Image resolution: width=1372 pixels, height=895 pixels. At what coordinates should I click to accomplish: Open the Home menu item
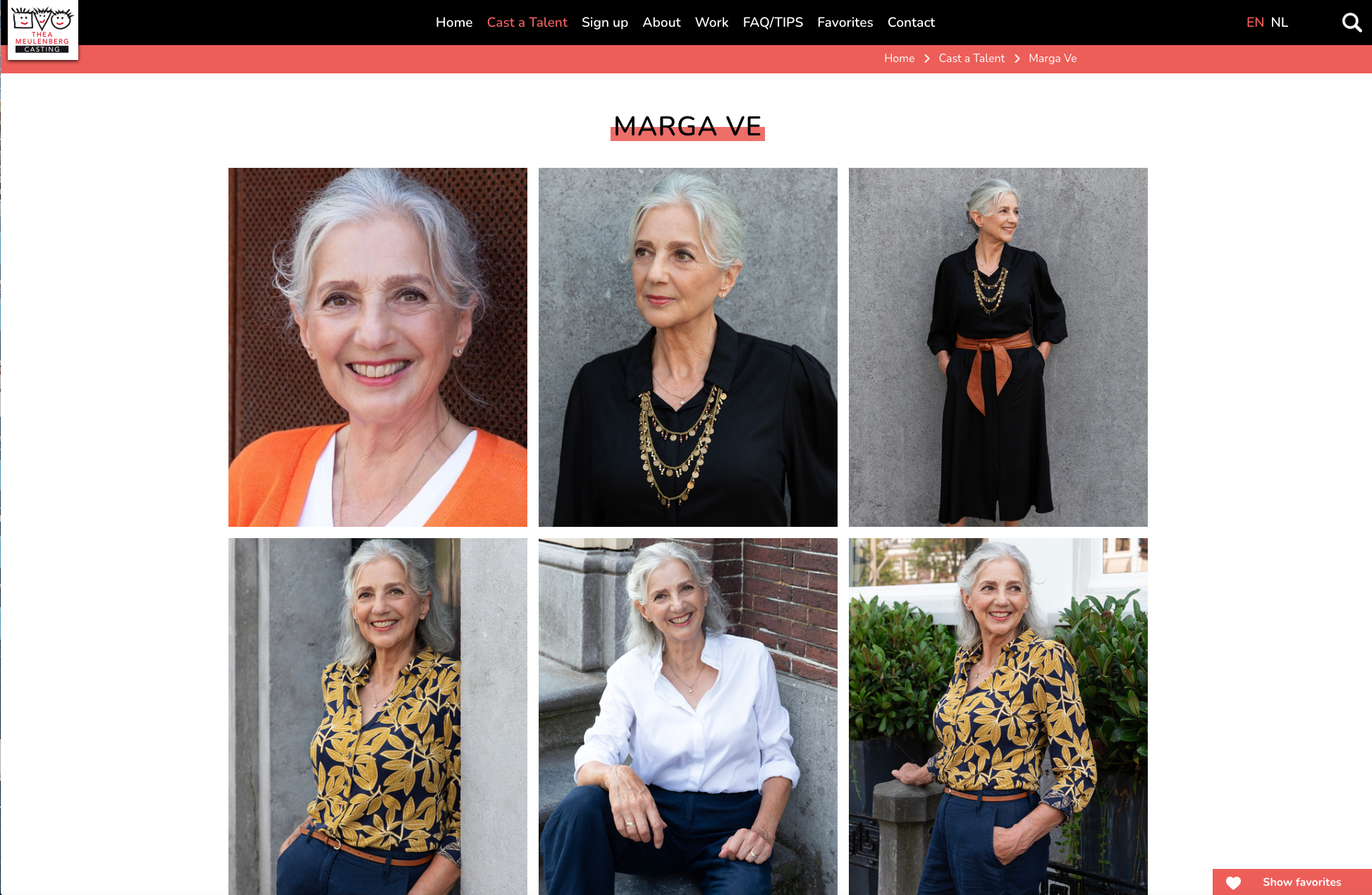(x=454, y=23)
